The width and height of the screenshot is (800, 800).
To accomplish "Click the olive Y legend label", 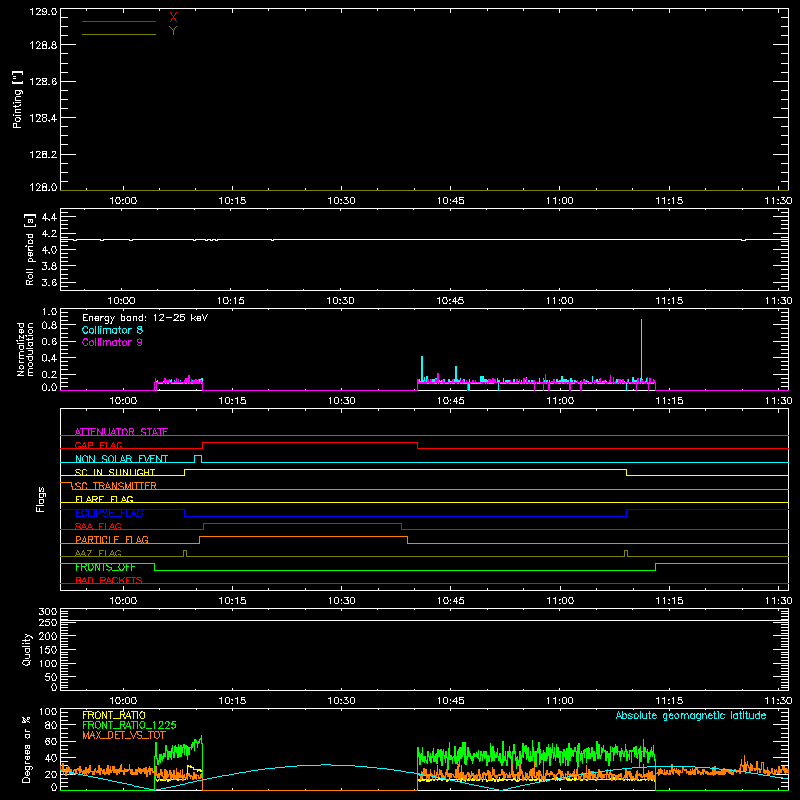I will 173,31.
